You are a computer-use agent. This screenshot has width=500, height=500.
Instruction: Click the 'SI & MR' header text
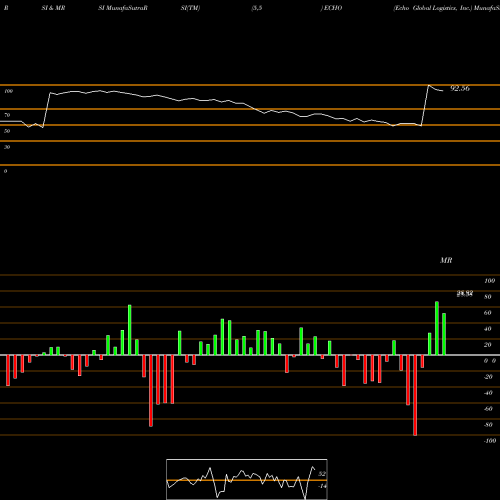53,8
